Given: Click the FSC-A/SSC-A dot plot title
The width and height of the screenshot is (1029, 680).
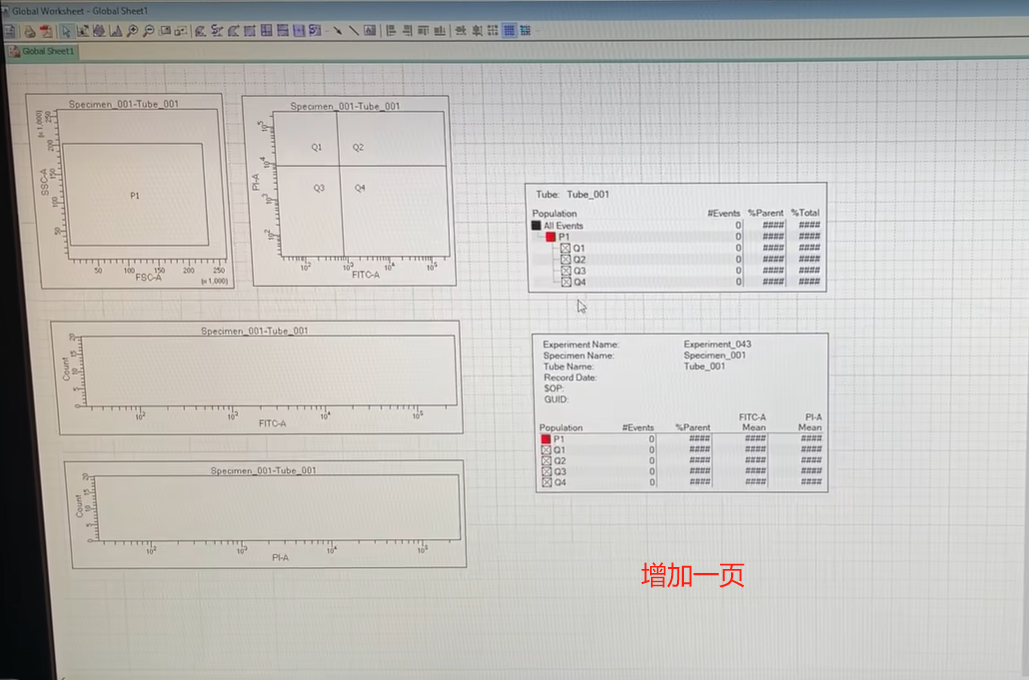Looking at the screenshot, I should point(123,104).
